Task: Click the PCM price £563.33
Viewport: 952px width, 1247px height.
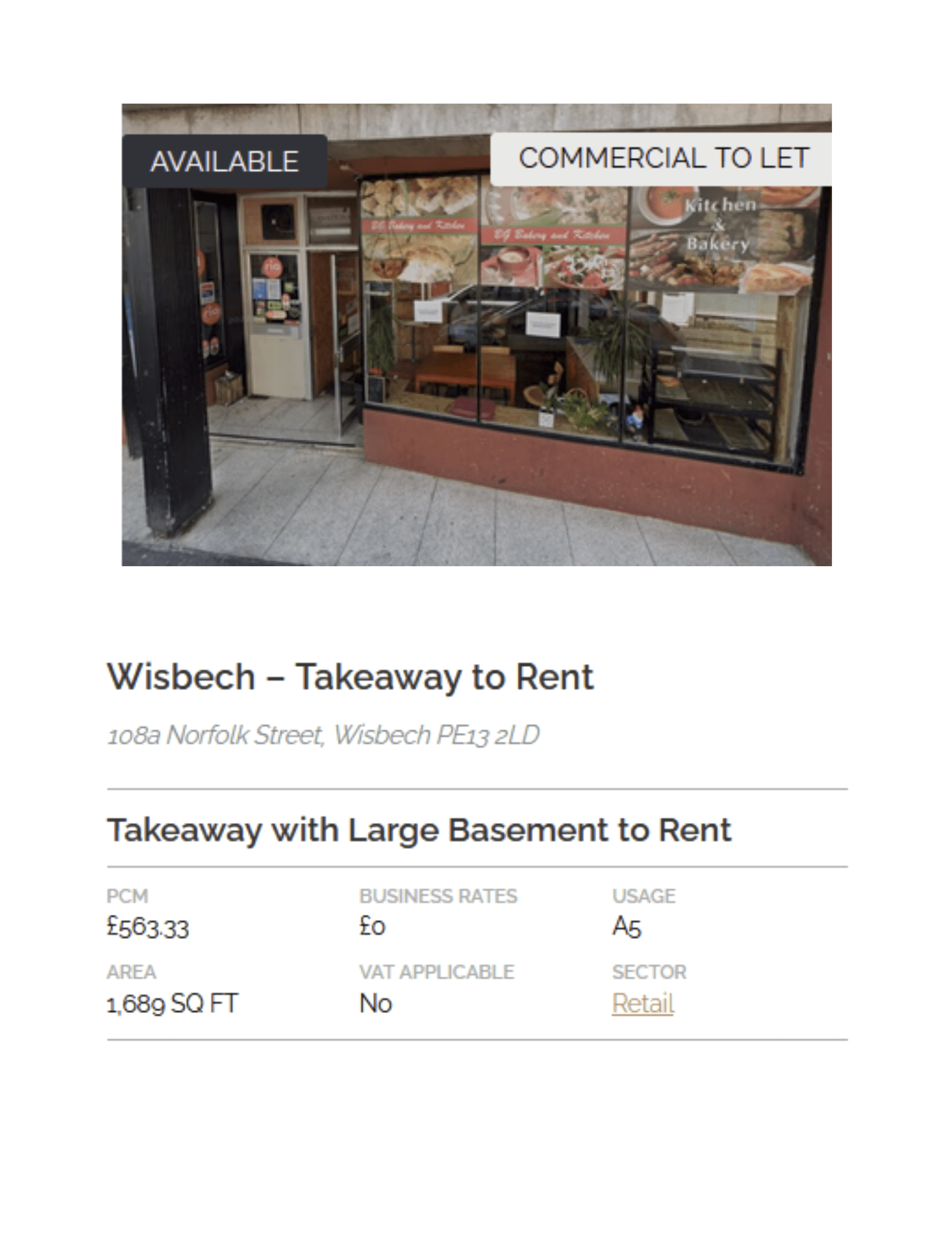Action: coord(148,927)
